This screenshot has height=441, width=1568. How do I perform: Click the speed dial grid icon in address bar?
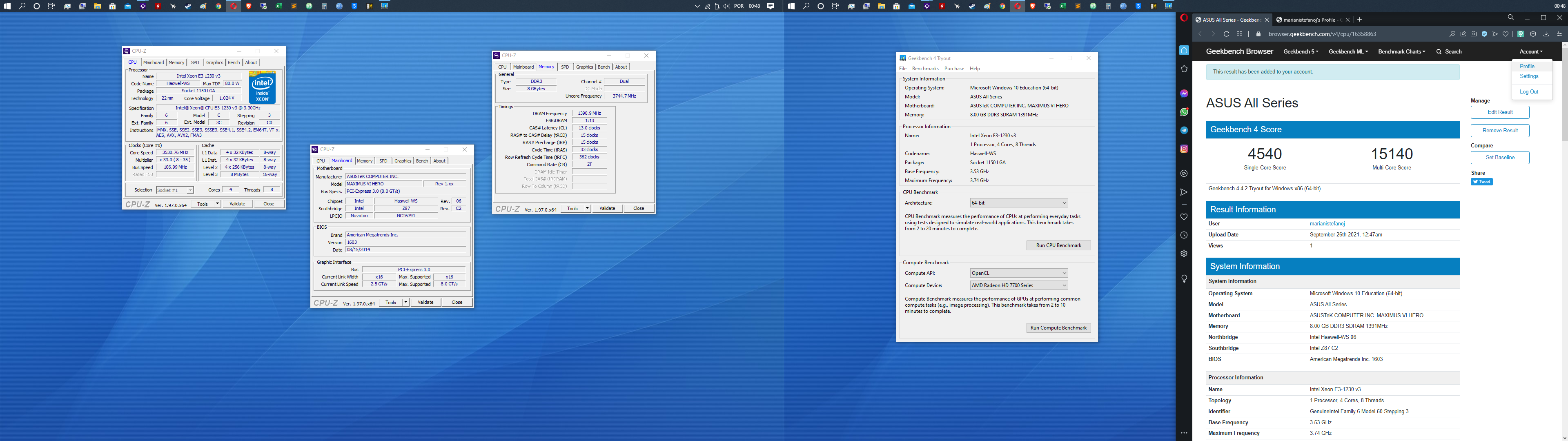point(1239,34)
